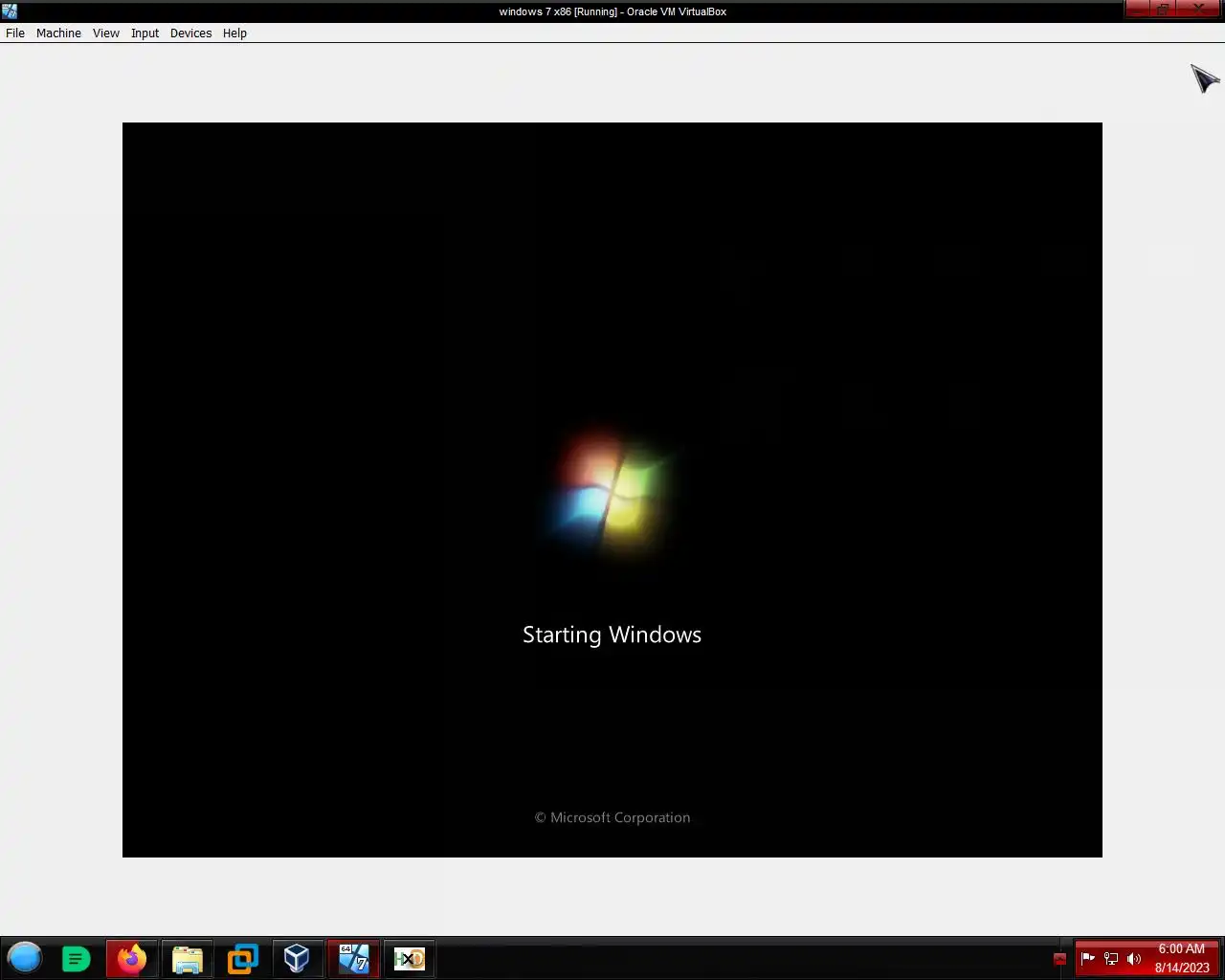This screenshot has height=980, width=1225.
Task: Click the VM display screen
Action: [612, 490]
